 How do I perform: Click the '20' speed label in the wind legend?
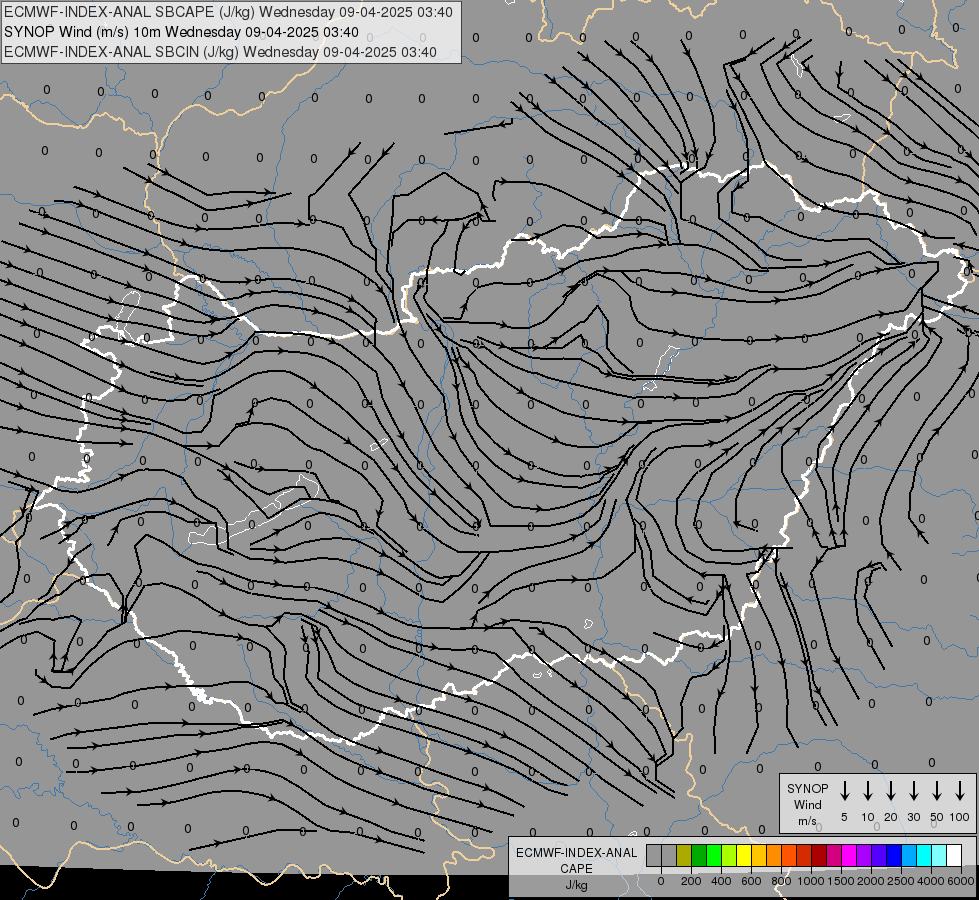pyautogui.click(x=891, y=817)
